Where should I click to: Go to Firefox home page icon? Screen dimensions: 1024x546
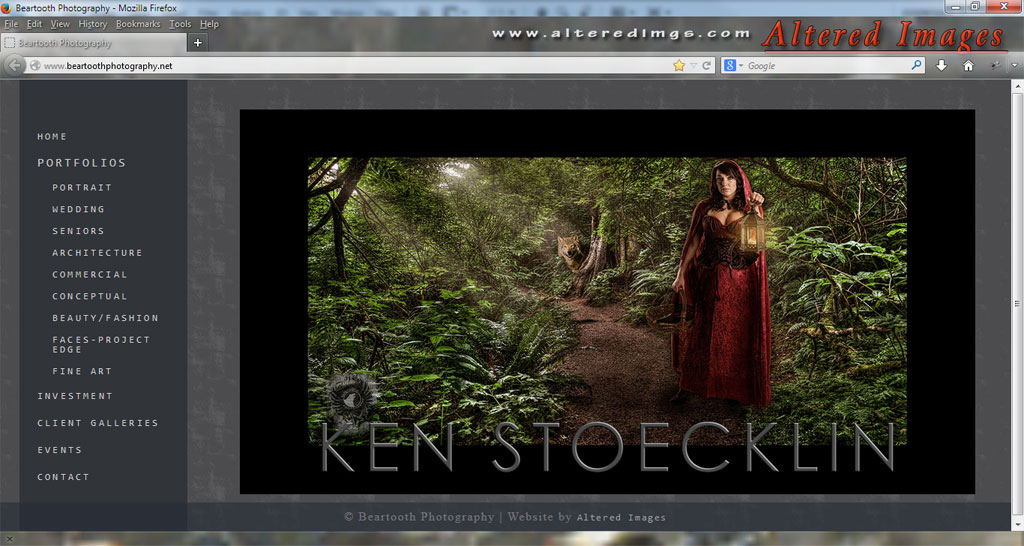pyautogui.click(x=968, y=65)
